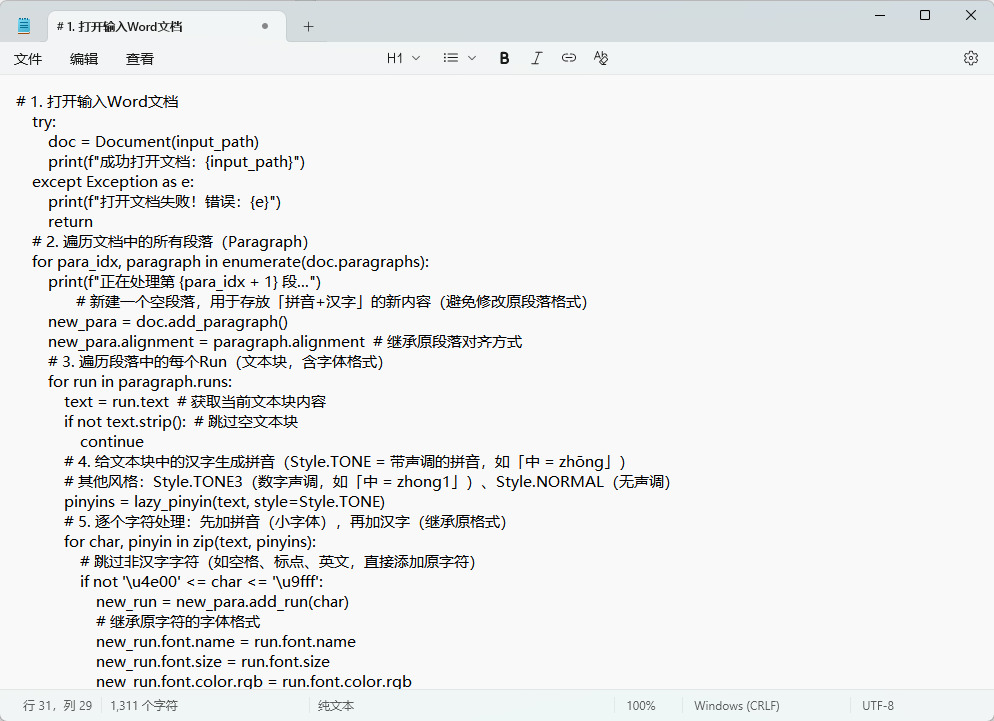Toggle bold formatting
This screenshot has width=994, height=721.
click(504, 58)
